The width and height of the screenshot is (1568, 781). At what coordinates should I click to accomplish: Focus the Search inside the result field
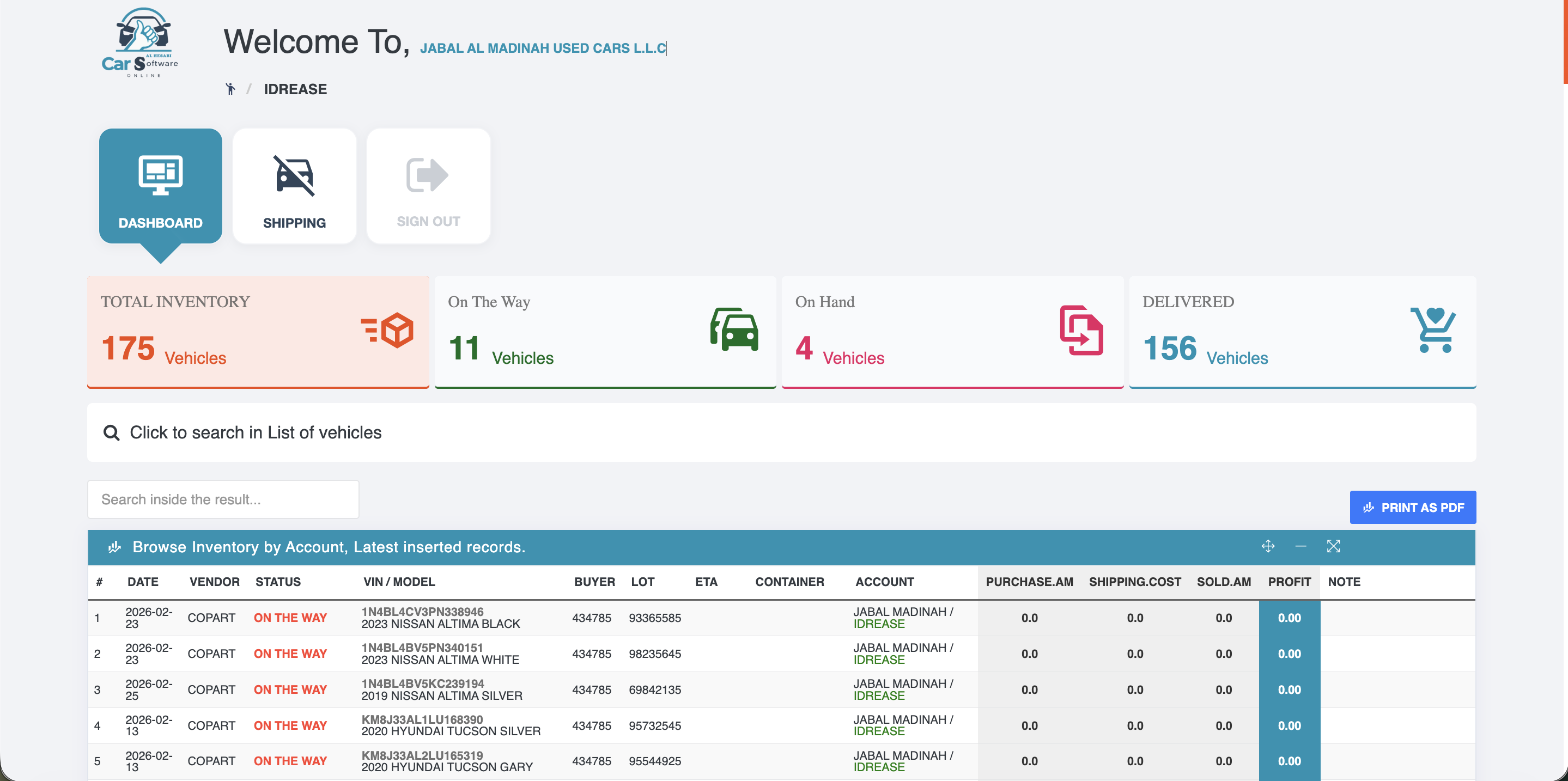(223, 499)
